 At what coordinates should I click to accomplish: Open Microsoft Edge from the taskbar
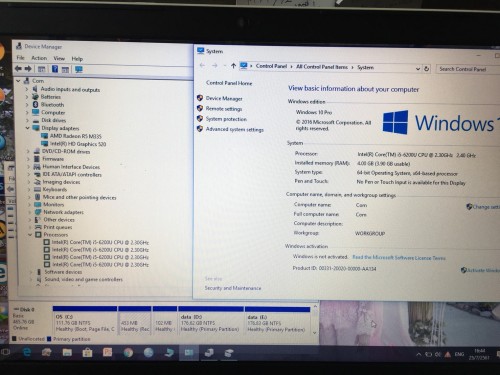(27, 352)
